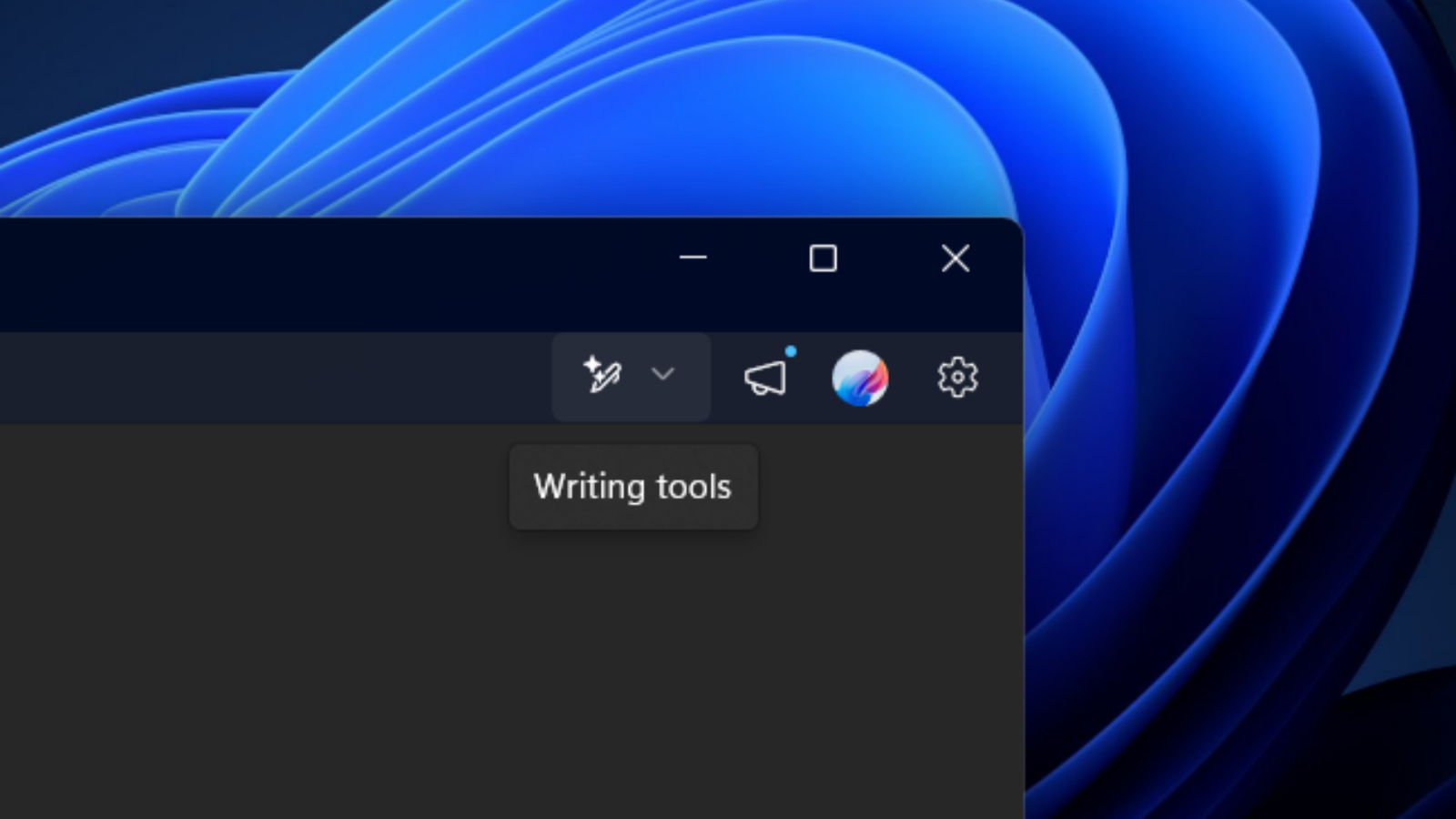Image resolution: width=1456 pixels, height=819 pixels.
Task: Click title bar space between maximize and close
Action: pos(889,258)
